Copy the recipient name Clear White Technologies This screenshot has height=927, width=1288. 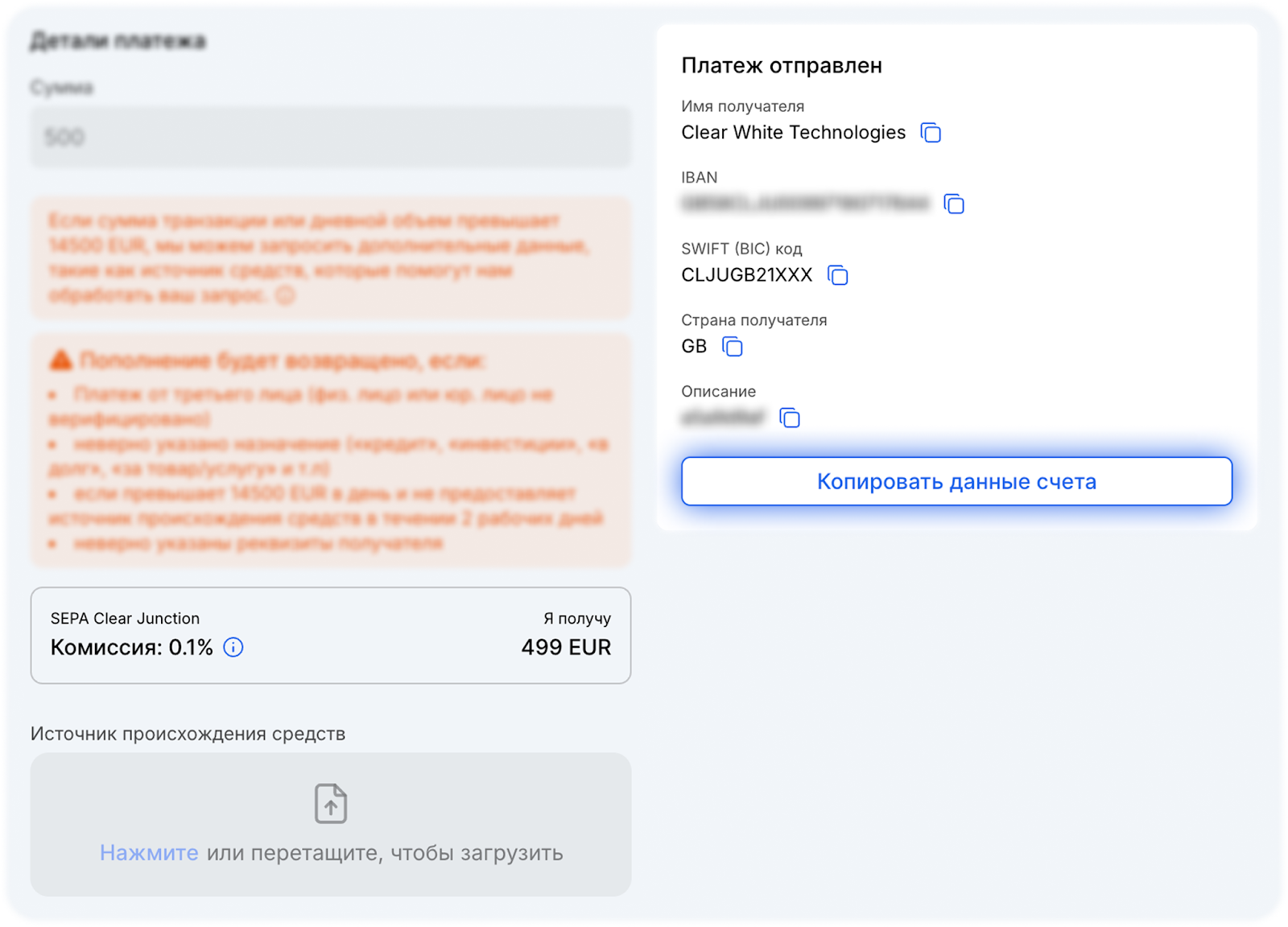[x=931, y=133]
